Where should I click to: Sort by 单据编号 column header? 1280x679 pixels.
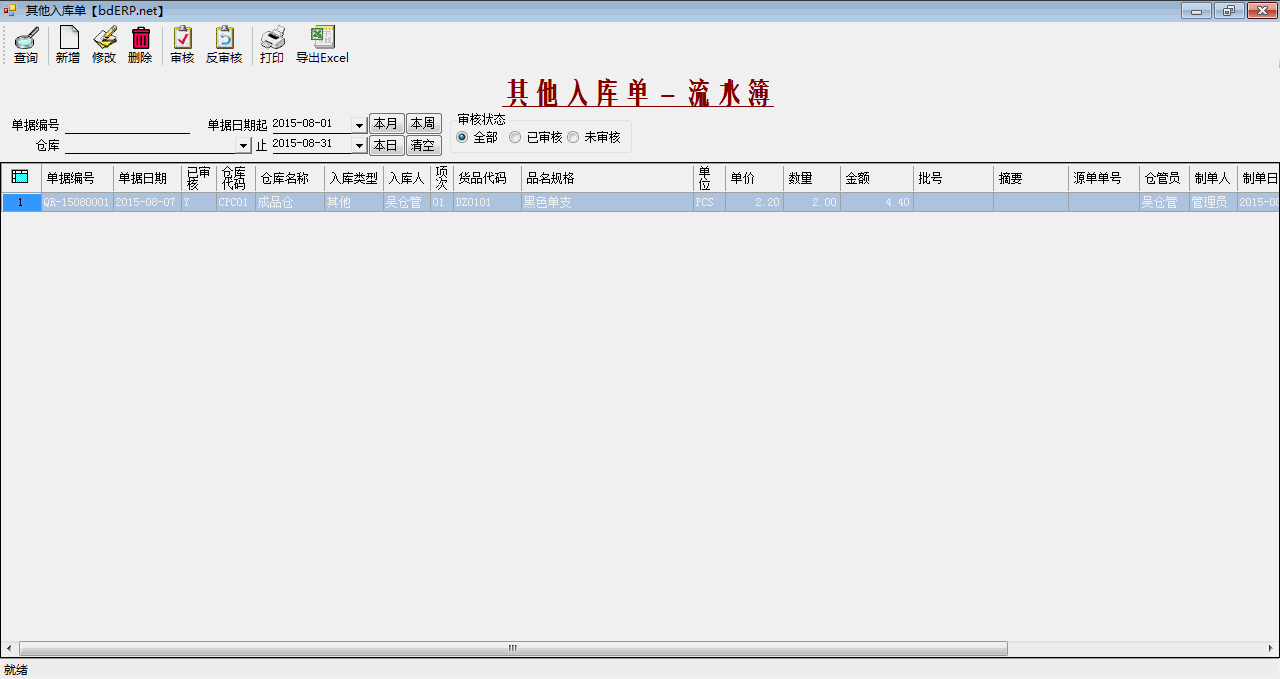click(x=77, y=178)
